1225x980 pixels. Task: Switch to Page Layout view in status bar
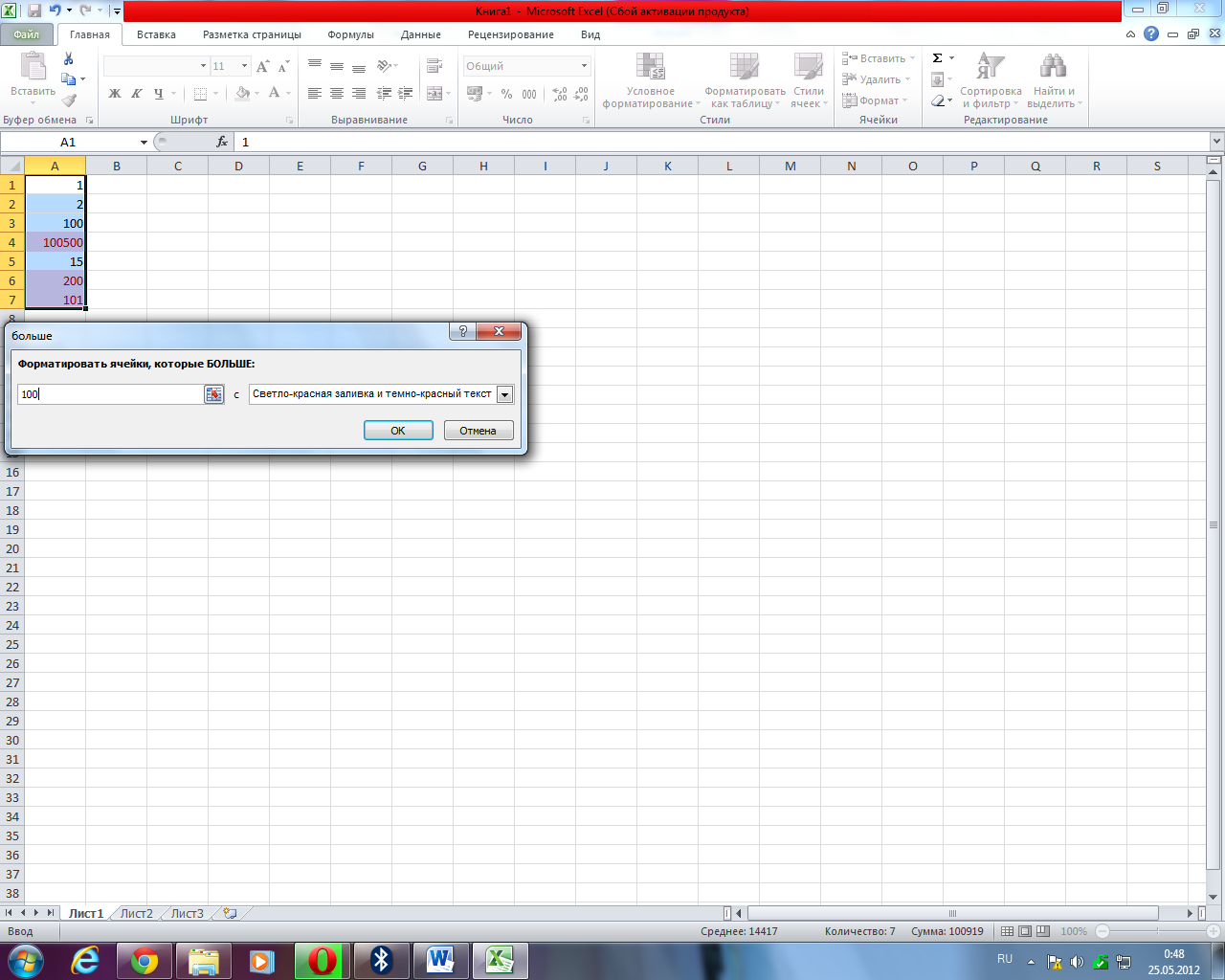pyautogui.click(x=1025, y=931)
